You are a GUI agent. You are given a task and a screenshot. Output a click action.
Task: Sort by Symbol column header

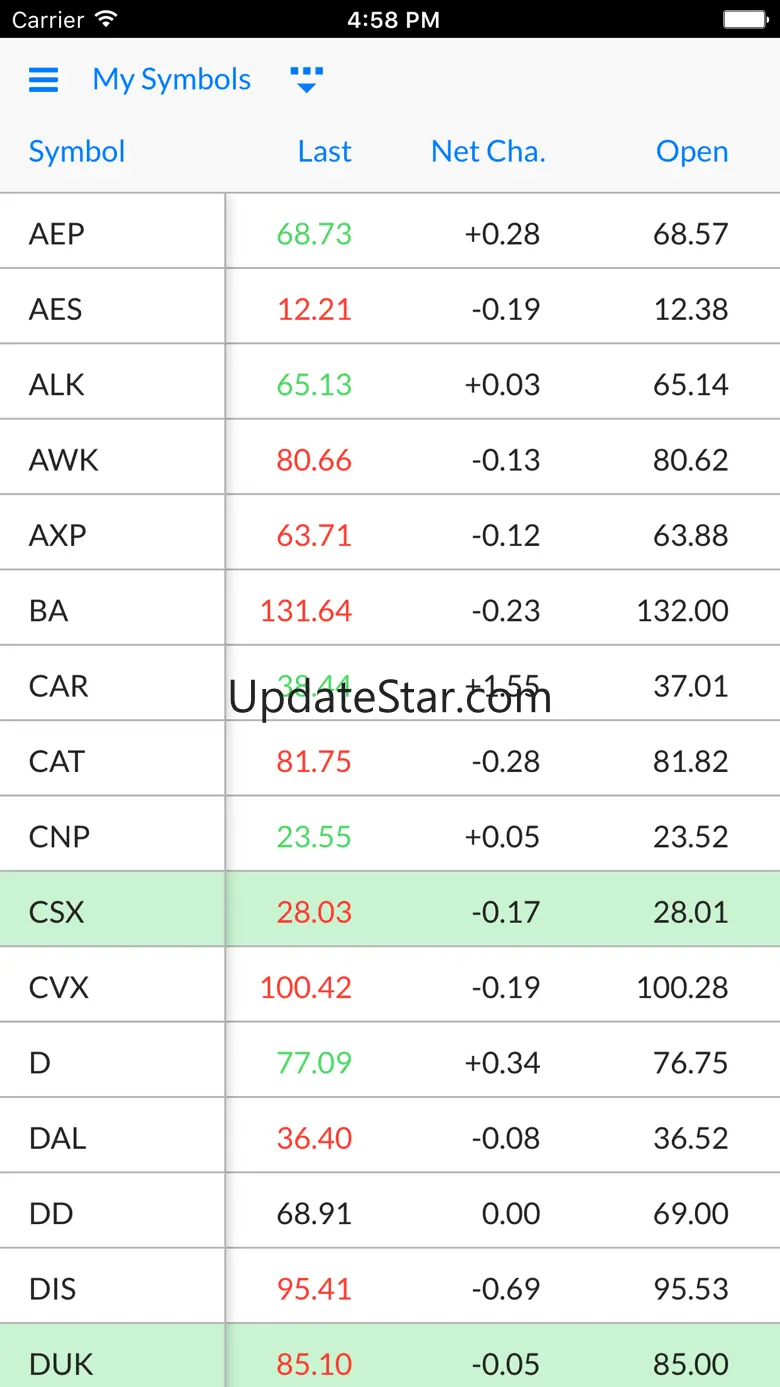pos(77,152)
